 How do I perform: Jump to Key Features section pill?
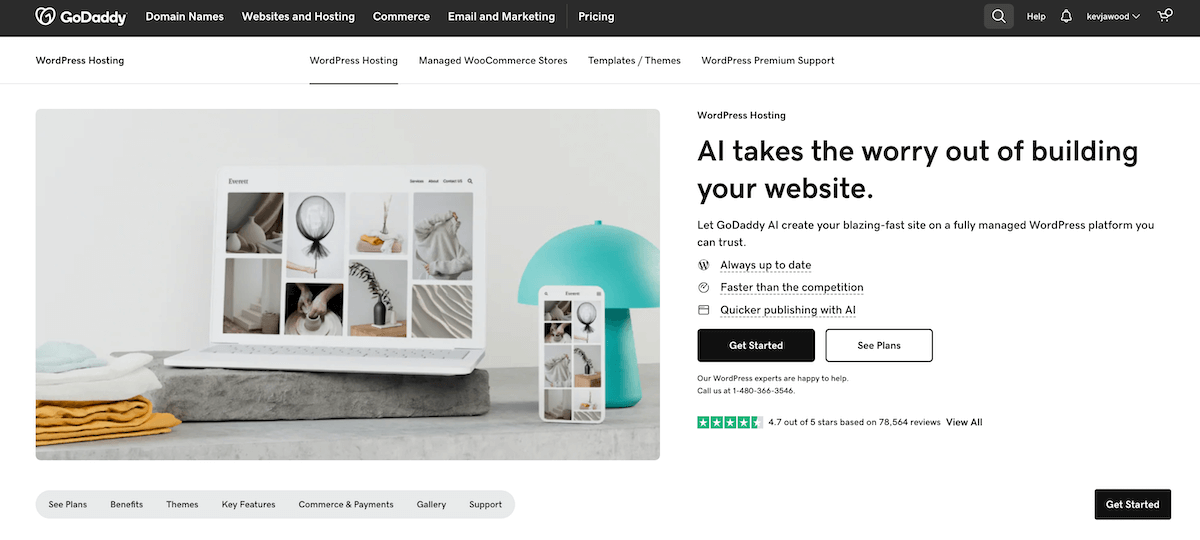coord(249,505)
